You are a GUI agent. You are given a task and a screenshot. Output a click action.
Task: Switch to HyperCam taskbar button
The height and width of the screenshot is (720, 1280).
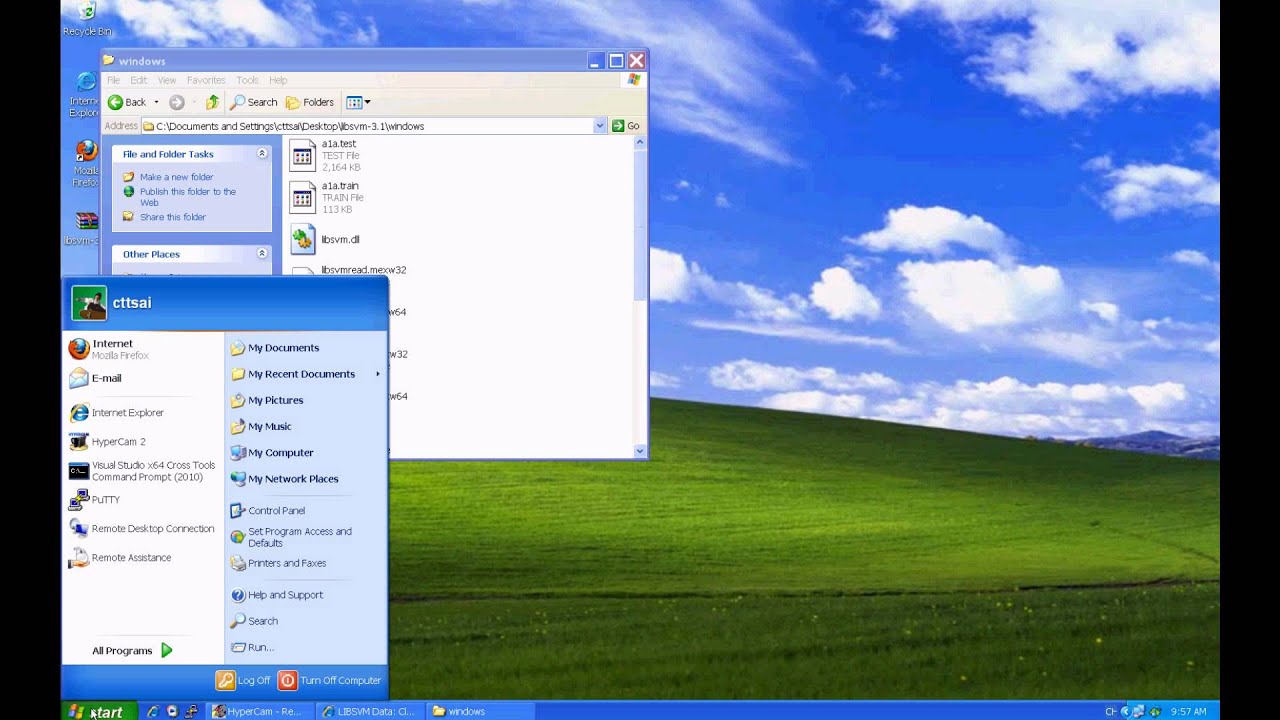tap(258, 712)
